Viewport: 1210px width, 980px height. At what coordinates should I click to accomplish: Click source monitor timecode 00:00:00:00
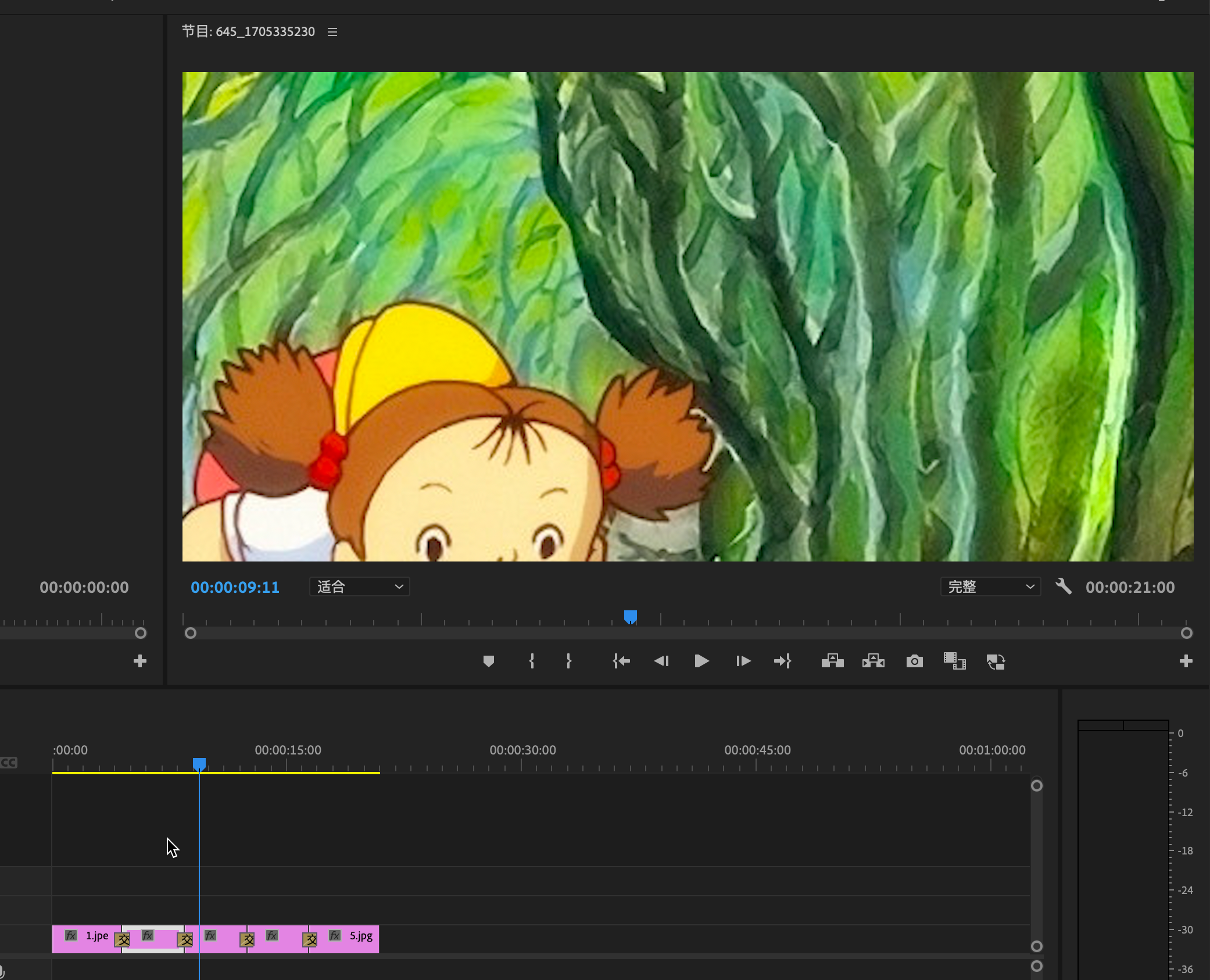point(84,587)
